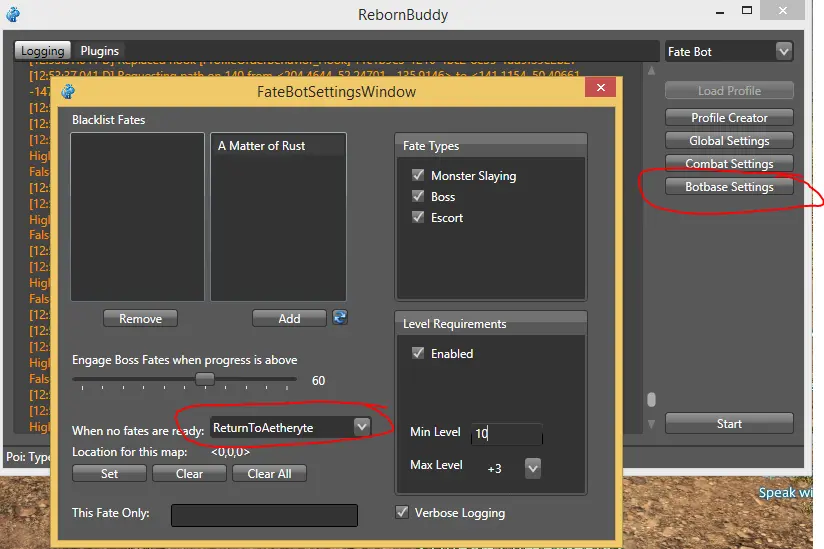The width and height of the screenshot is (824, 549).
Task: Open Botbase Settings
Action: pyautogui.click(x=729, y=187)
